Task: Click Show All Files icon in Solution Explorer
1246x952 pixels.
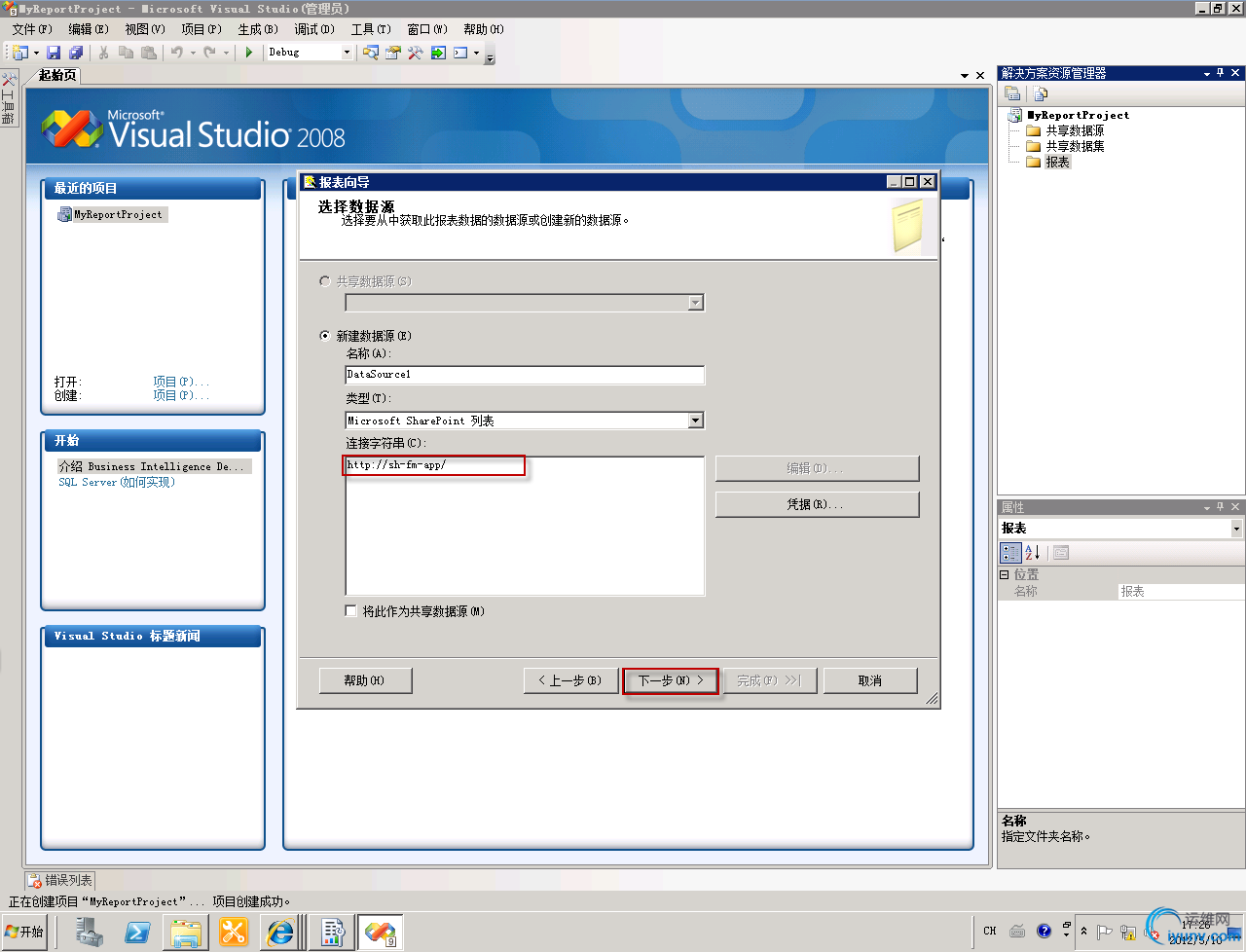Action: click(x=1041, y=93)
